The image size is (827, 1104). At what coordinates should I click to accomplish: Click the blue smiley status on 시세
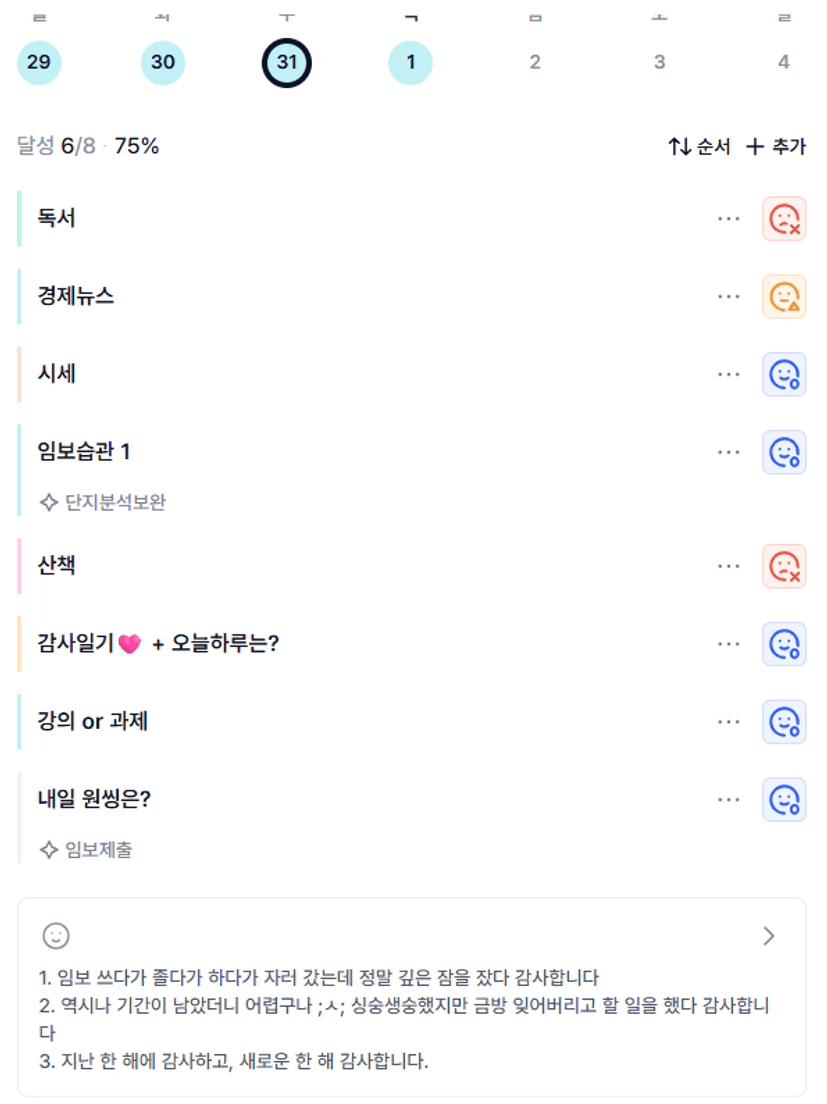coord(784,375)
